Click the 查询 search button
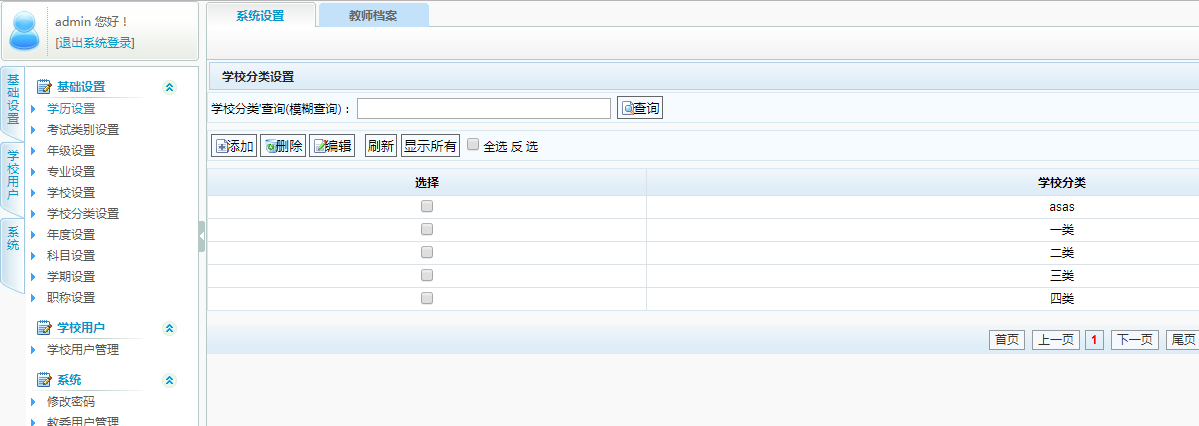 [640, 108]
